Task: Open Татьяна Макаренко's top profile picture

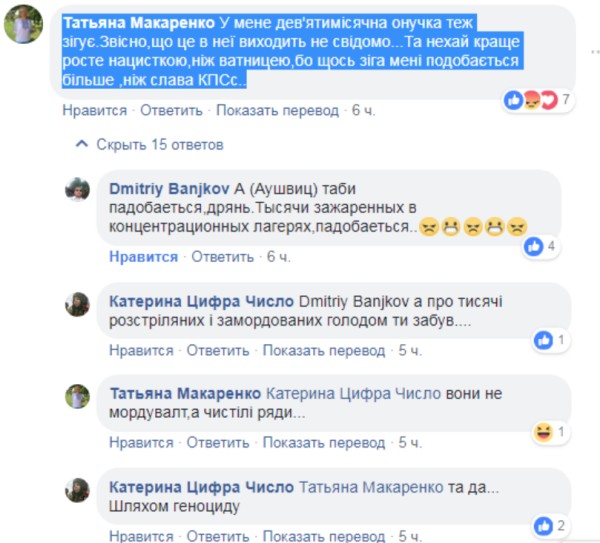Action: coord(23,24)
